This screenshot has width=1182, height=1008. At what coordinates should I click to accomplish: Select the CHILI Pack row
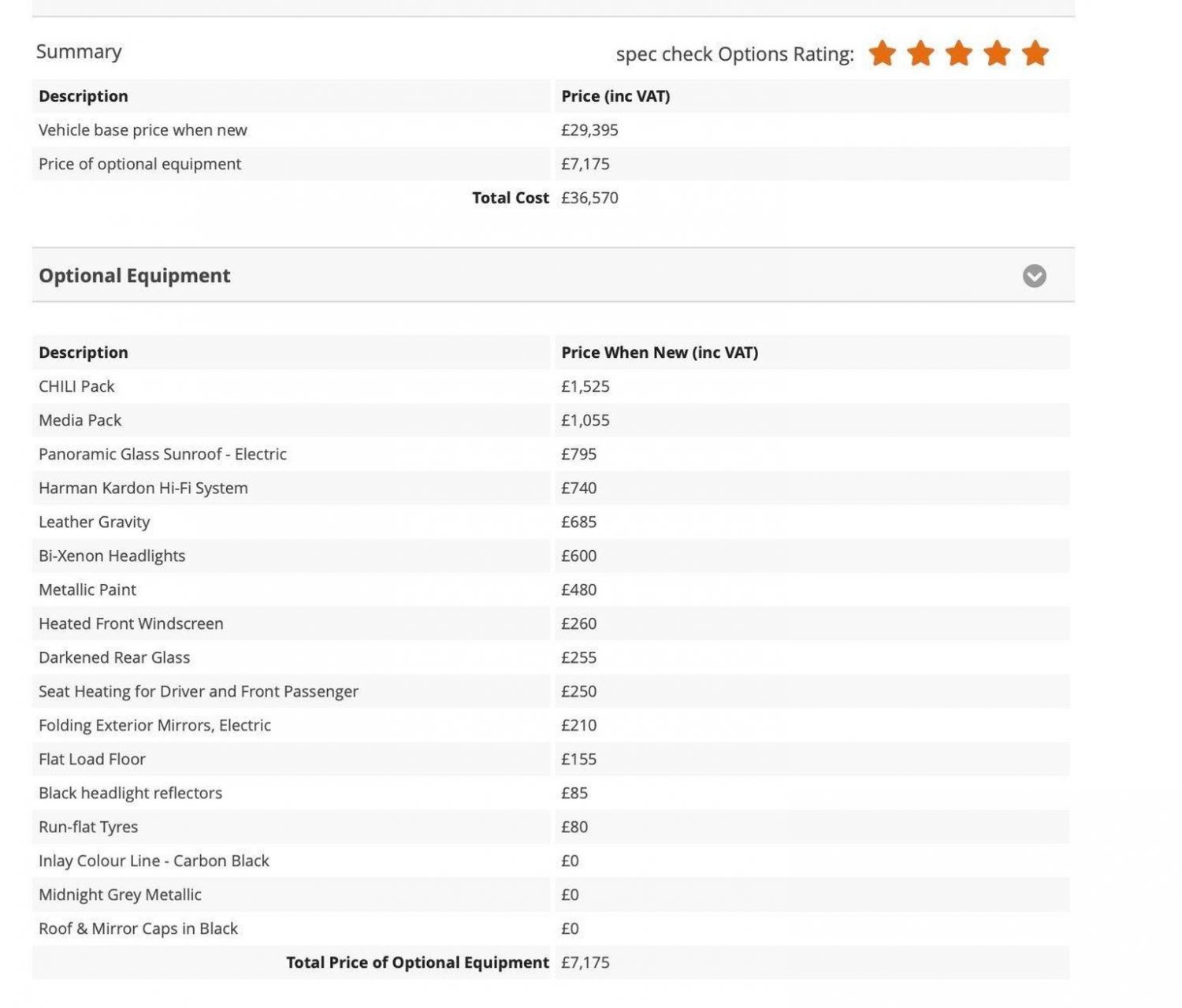point(551,386)
